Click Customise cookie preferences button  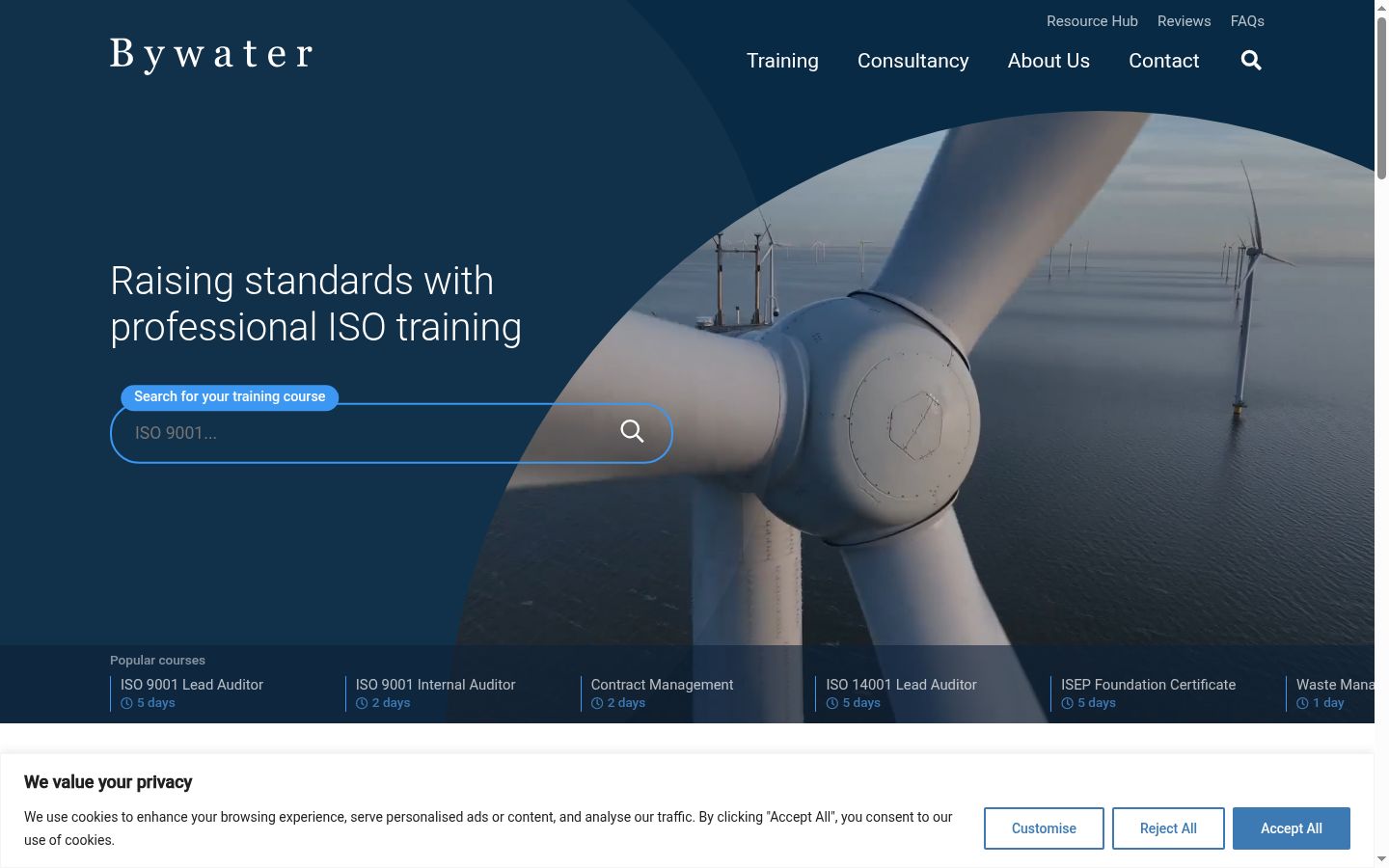[1044, 828]
